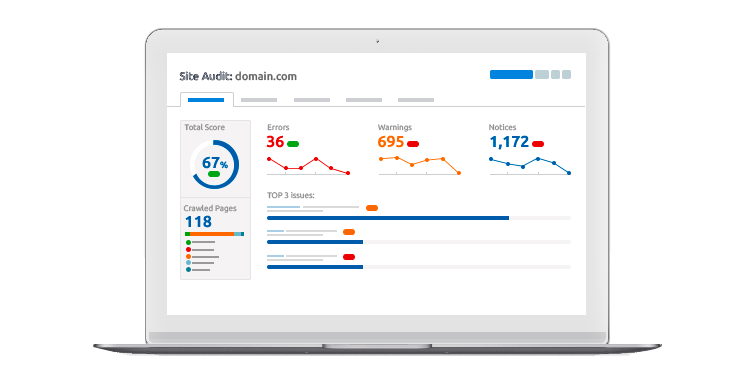Select the green dot legend item
Screen dimensions: 736x387
tap(201, 242)
